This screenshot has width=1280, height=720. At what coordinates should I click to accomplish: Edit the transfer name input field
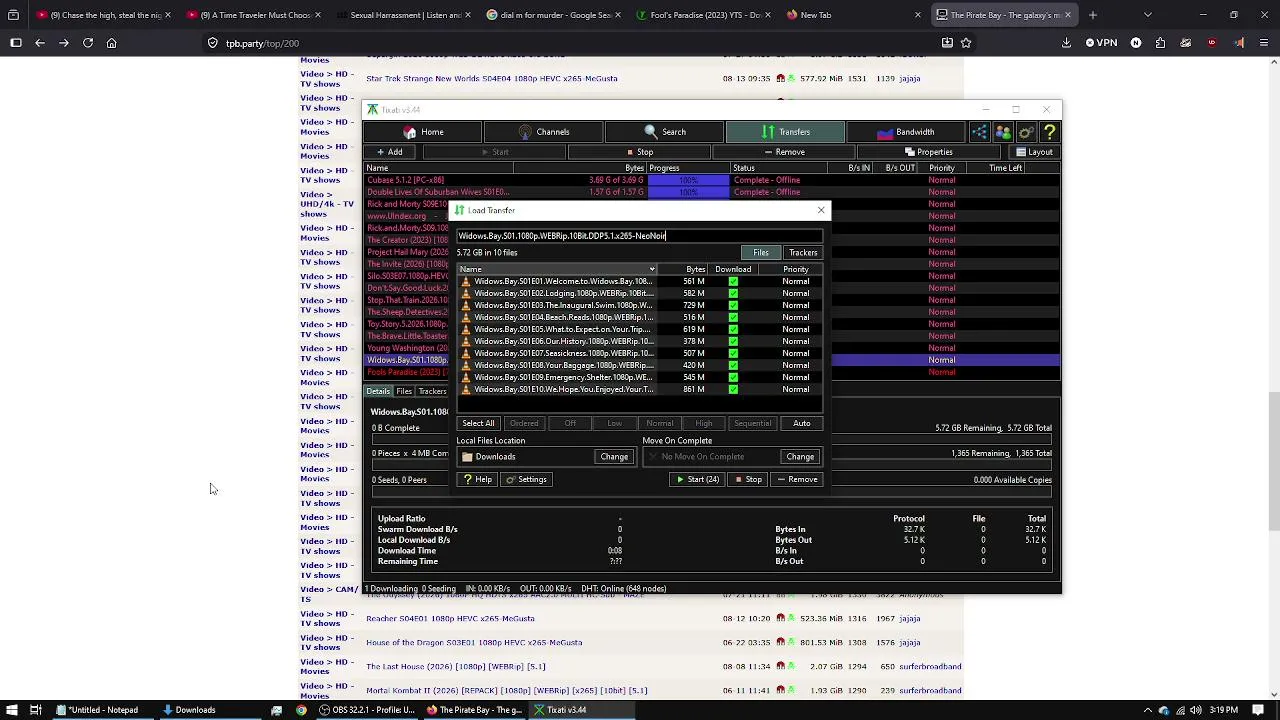[639, 236]
